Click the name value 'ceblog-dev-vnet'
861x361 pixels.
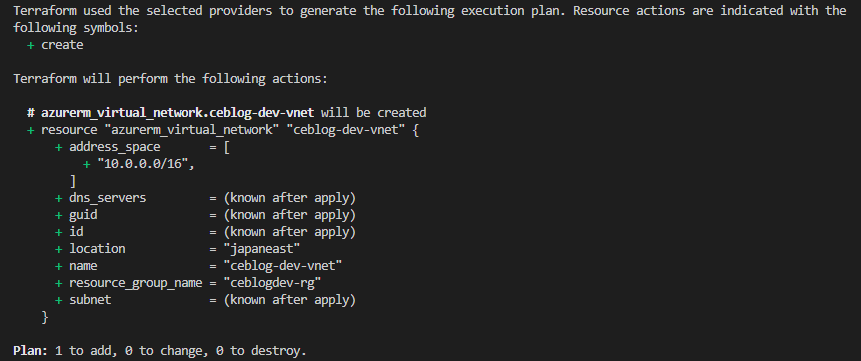click(283, 266)
